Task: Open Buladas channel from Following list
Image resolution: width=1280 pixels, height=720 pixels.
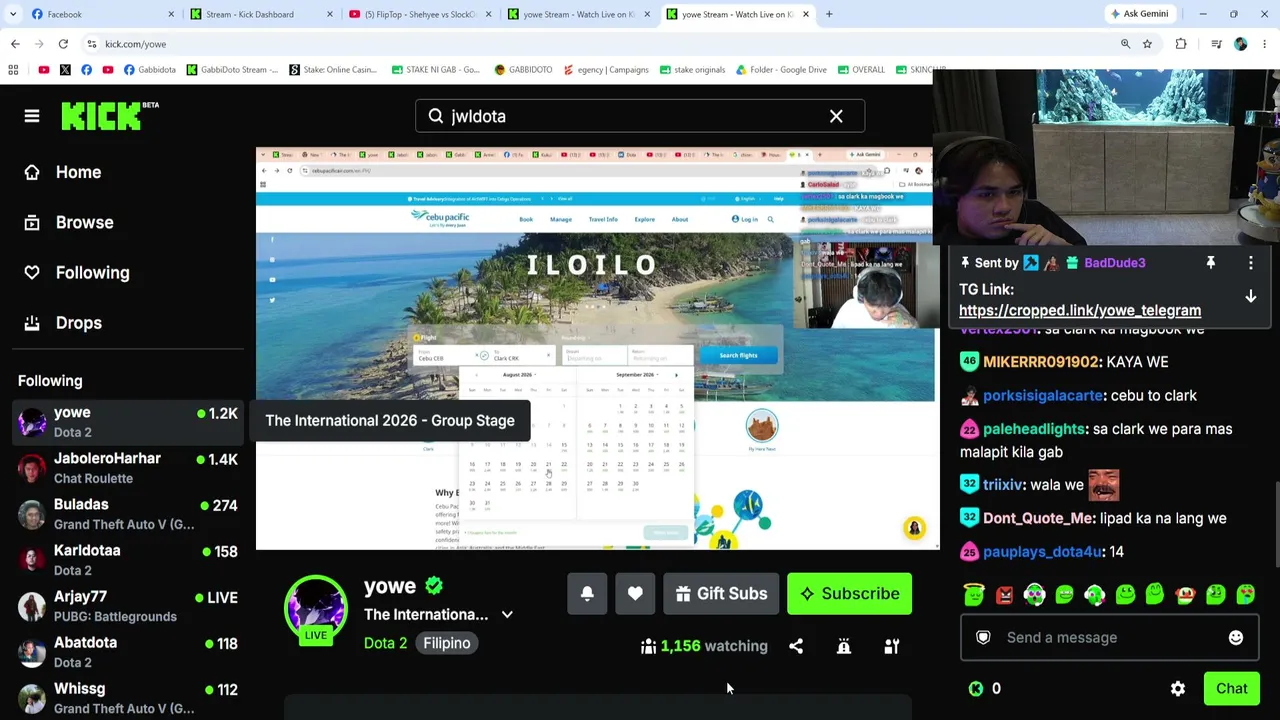Action: point(128,514)
